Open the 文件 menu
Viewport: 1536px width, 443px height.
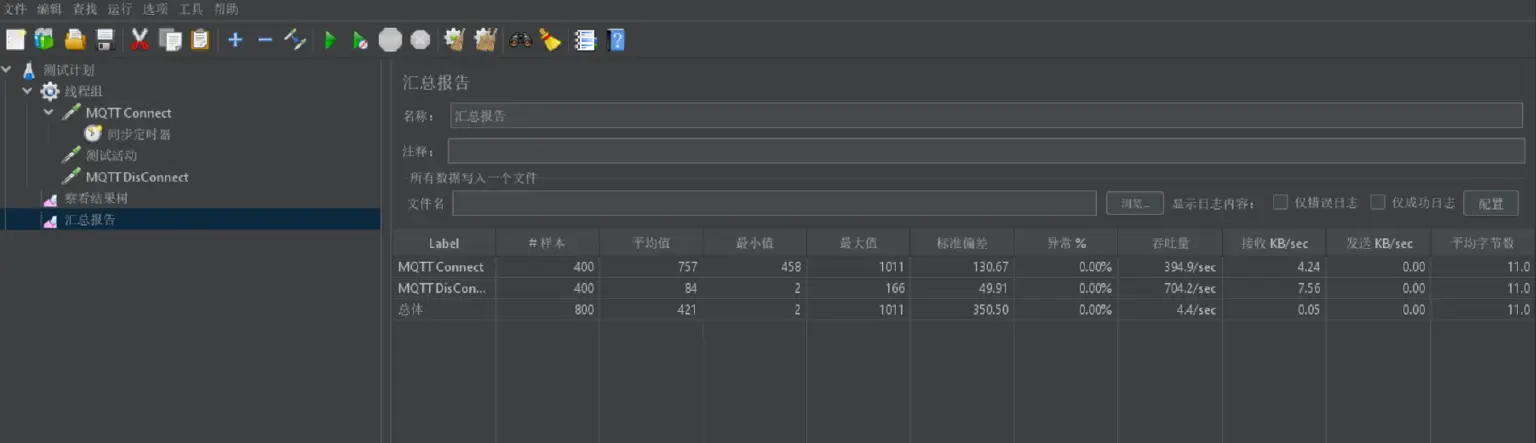15,9
